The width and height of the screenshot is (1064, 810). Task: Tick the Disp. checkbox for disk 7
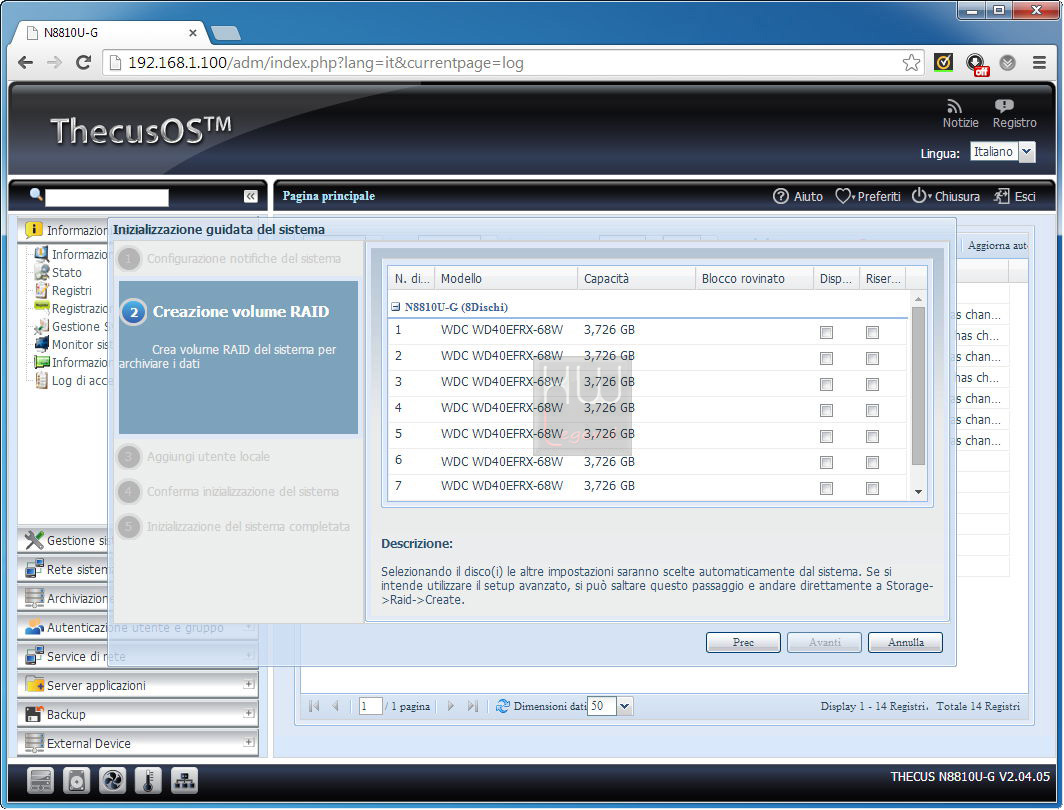pos(826,488)
